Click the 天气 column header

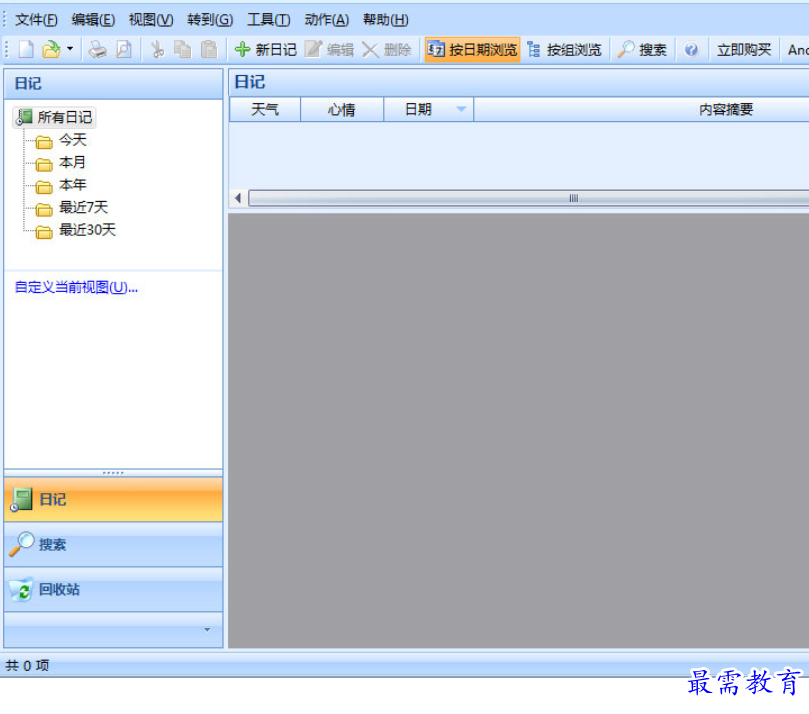click(x=265, y=109)
